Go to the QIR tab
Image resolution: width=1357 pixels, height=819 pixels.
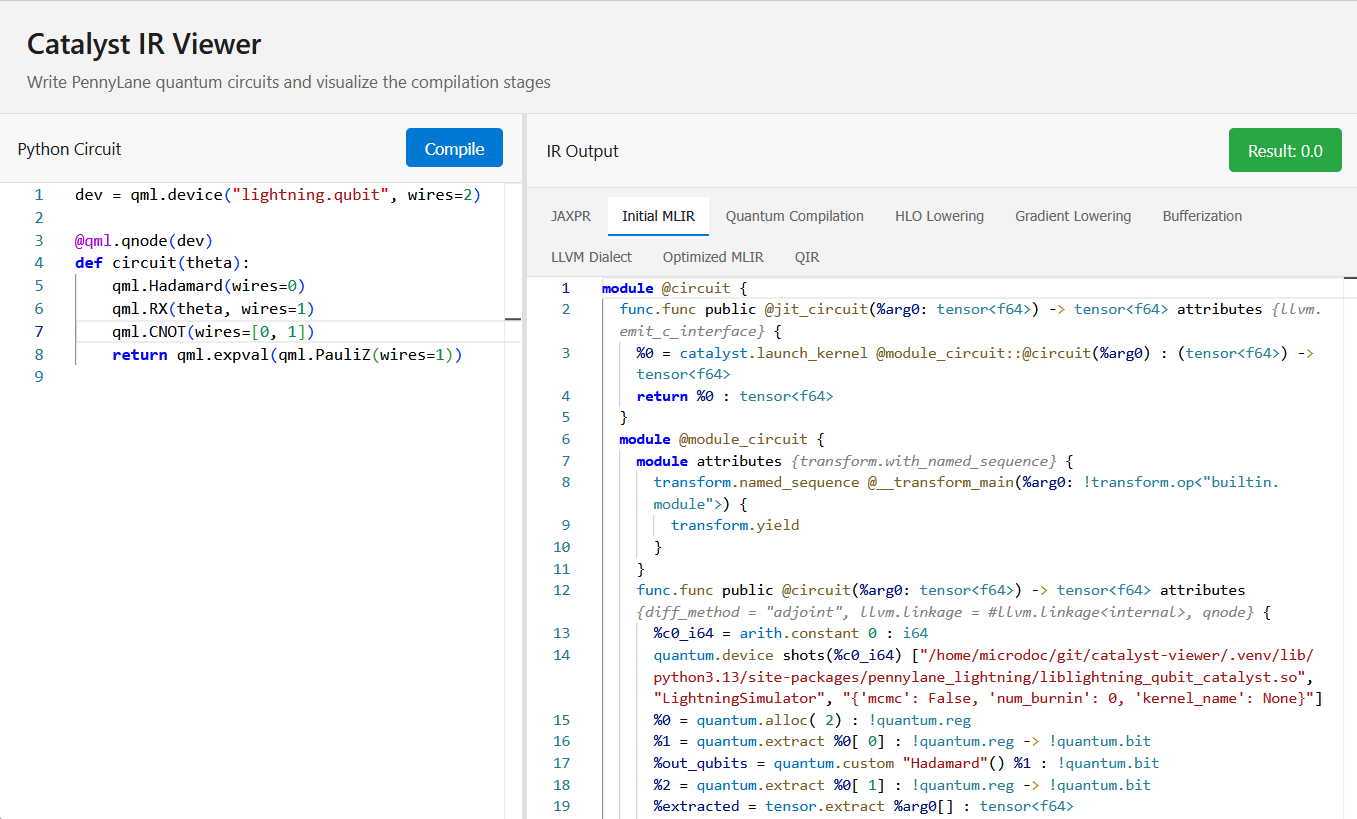tap(806, 257)
